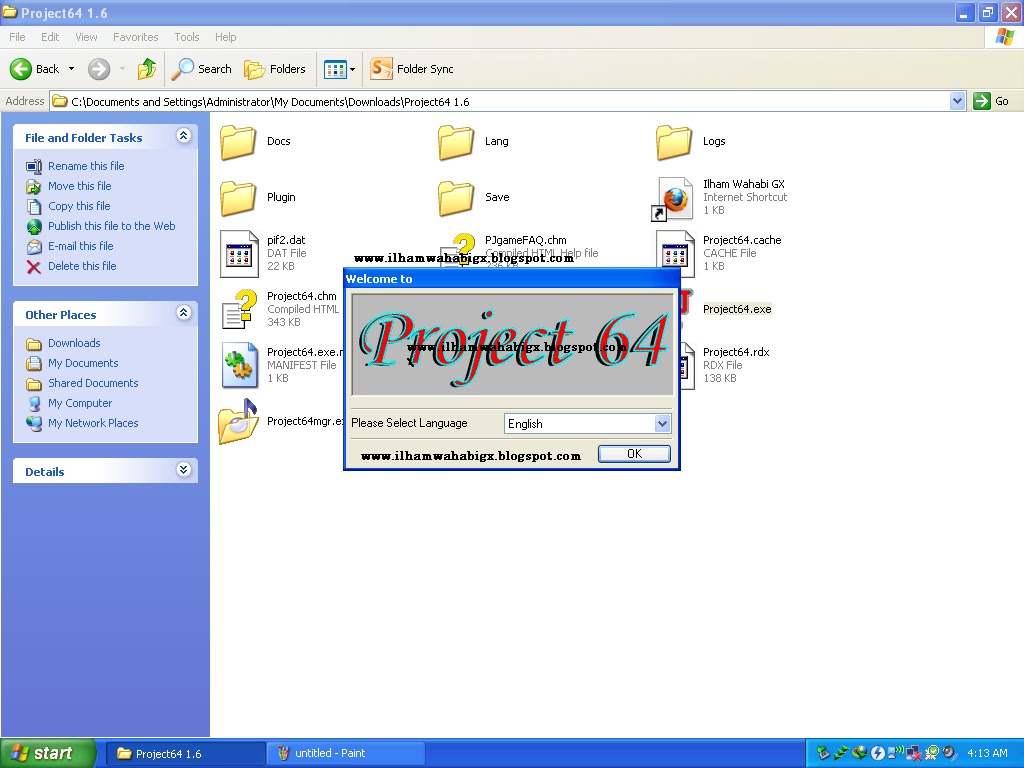The height and width of the screenshot is (768, 1024).
Task: Click the red X delete icon
Action: tap(34, 266)
